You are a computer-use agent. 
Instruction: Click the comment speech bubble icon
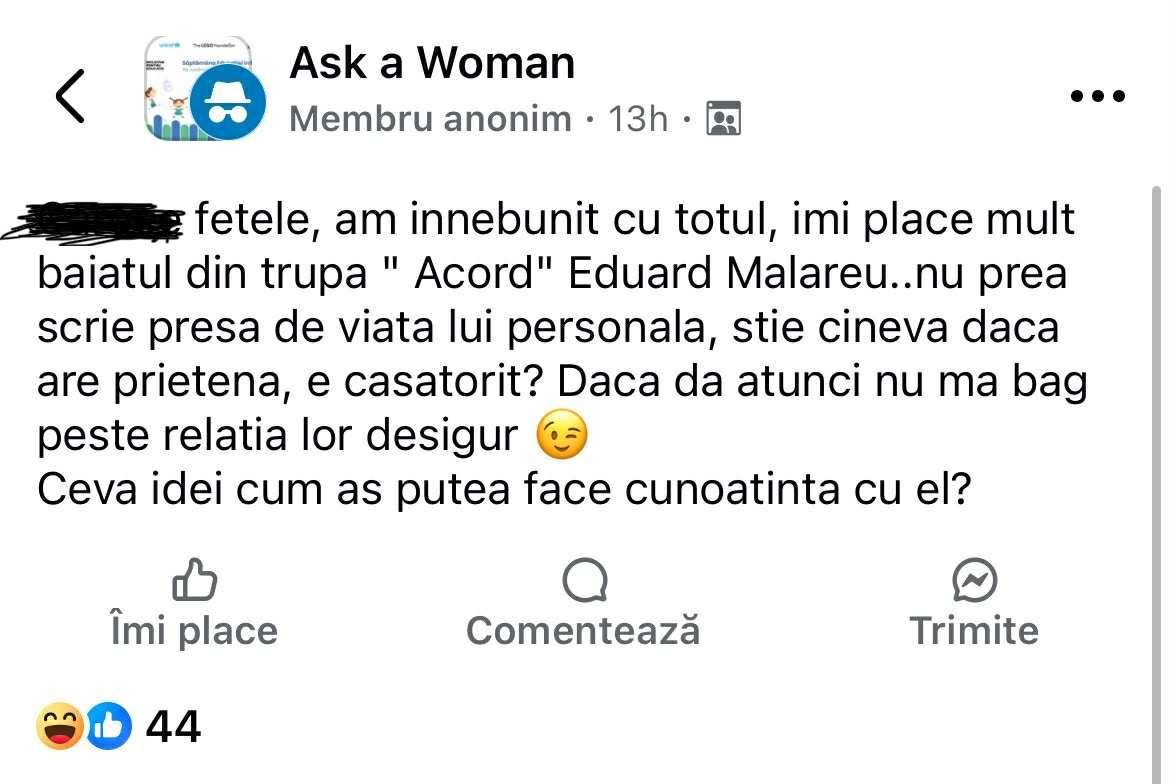pyautogui.click(x=584, y=581)
